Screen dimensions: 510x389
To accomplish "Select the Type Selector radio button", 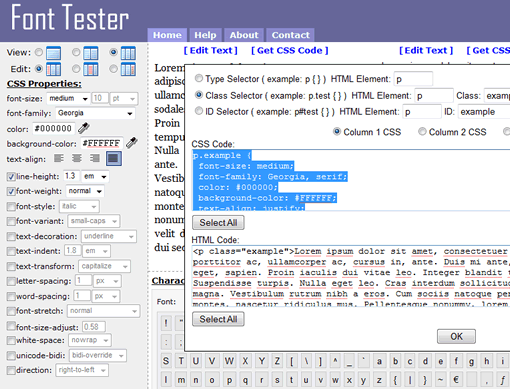I will point(199,78).
